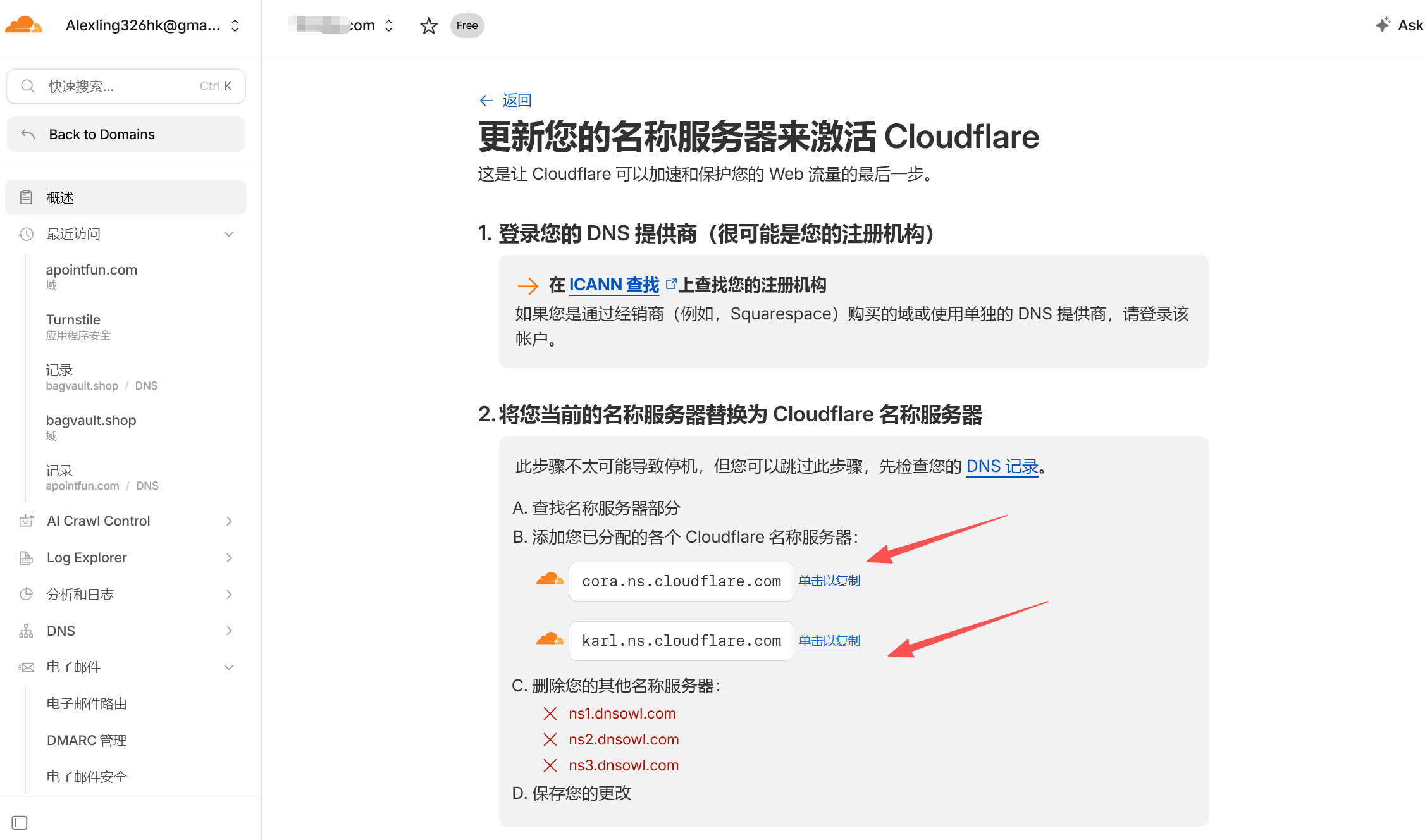Collapse sidebar using bottom panel icon
1425x840 pixels.
20,822
